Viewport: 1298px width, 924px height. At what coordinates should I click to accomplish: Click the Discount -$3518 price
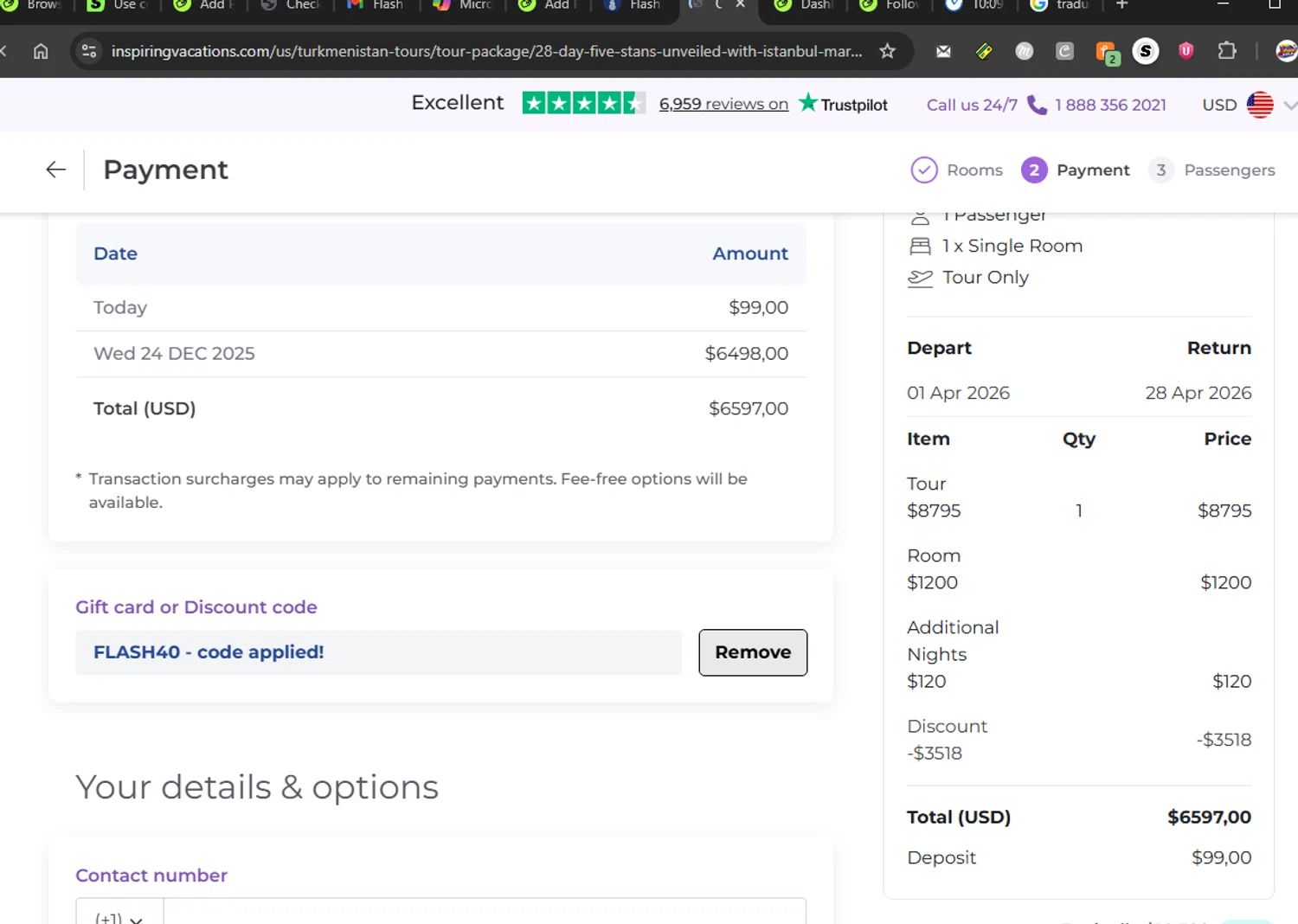(1224, 740)
